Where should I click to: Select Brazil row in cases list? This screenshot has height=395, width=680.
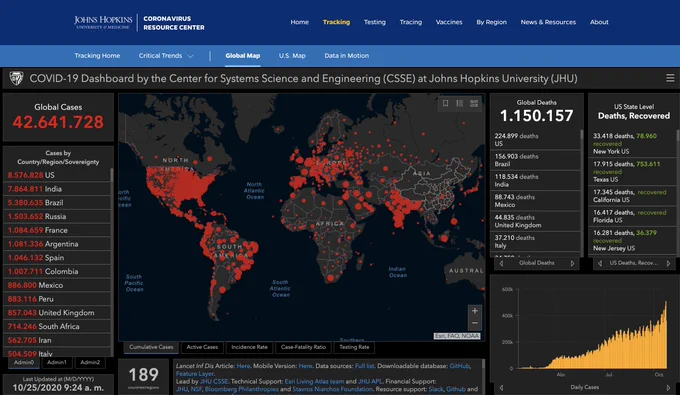point(57,202)
